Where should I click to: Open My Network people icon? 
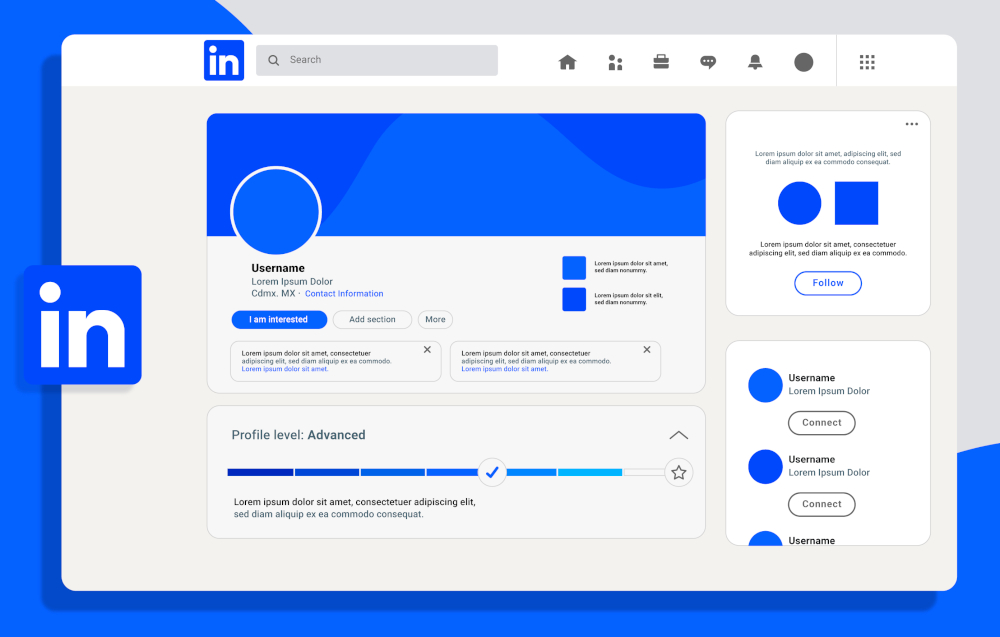[x=615, y=62]
